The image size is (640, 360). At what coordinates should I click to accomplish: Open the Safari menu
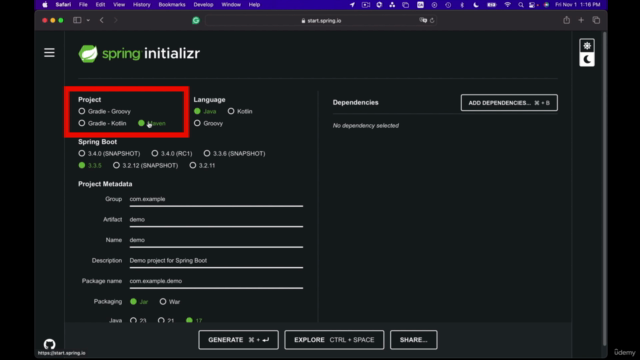pyautogui.click(x=63, y=5)
